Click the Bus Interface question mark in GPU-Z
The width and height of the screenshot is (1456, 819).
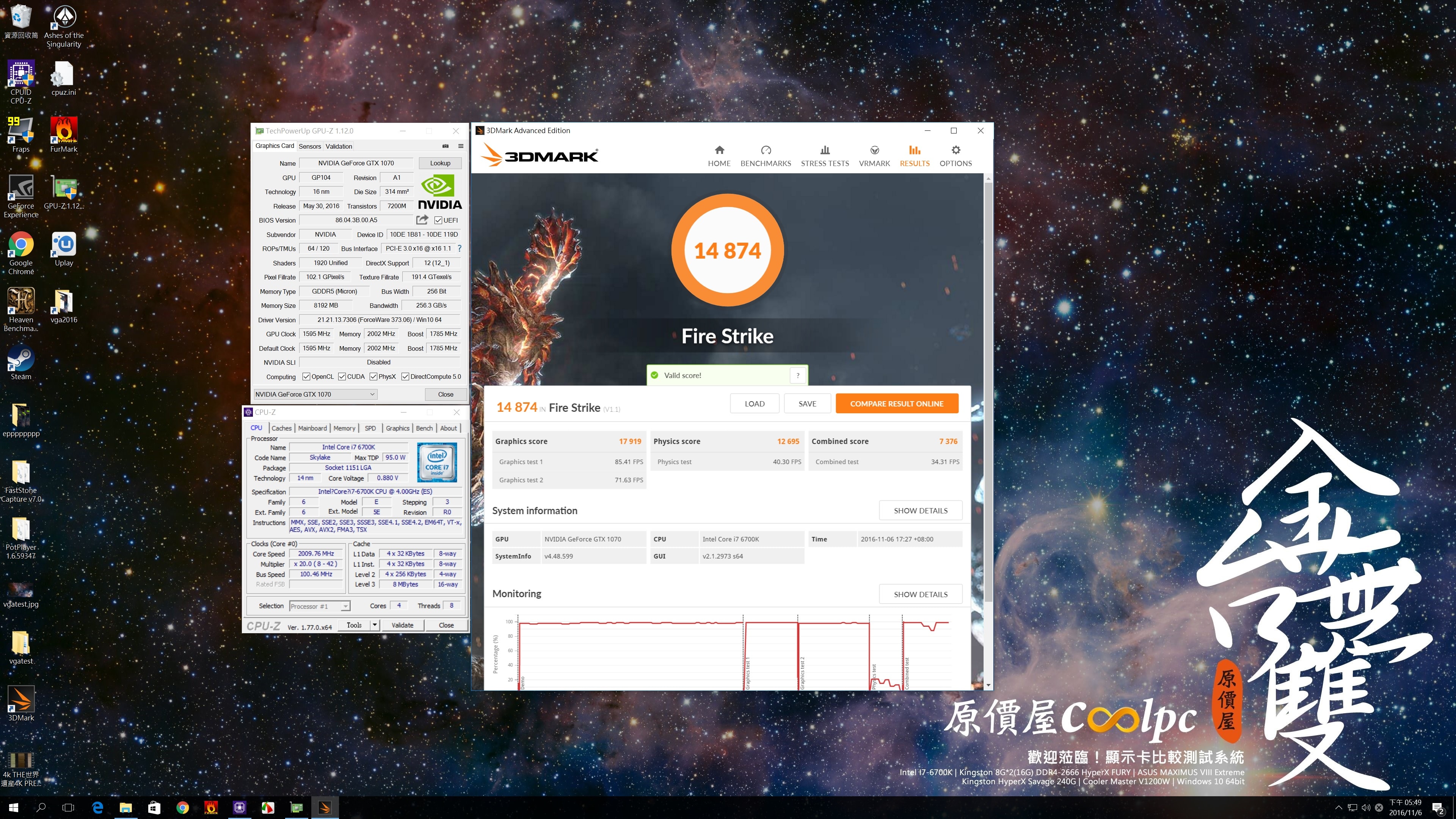(460, 248)
